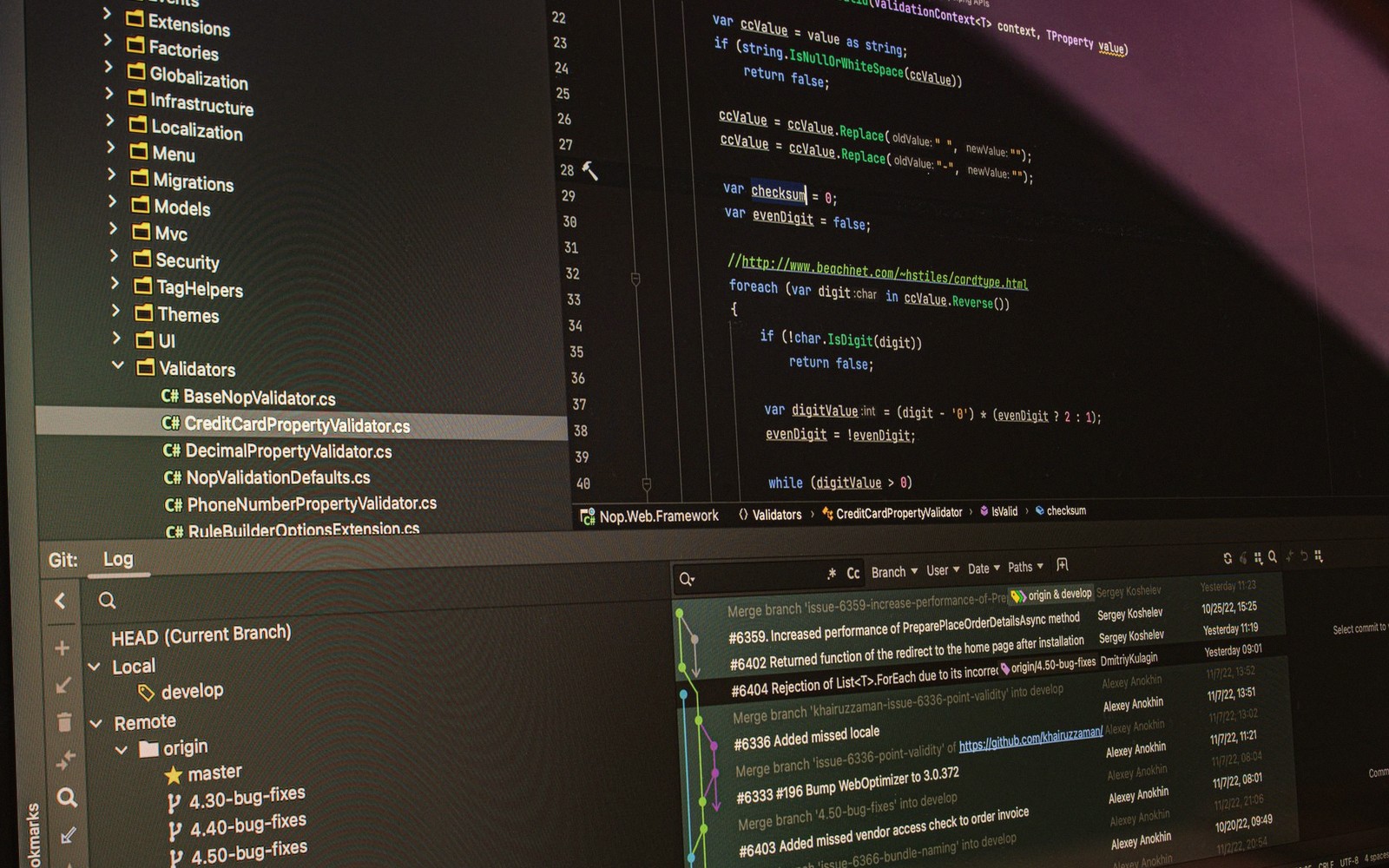
Task: Collapse the Local branches node
Action: [x=94, y=667]
